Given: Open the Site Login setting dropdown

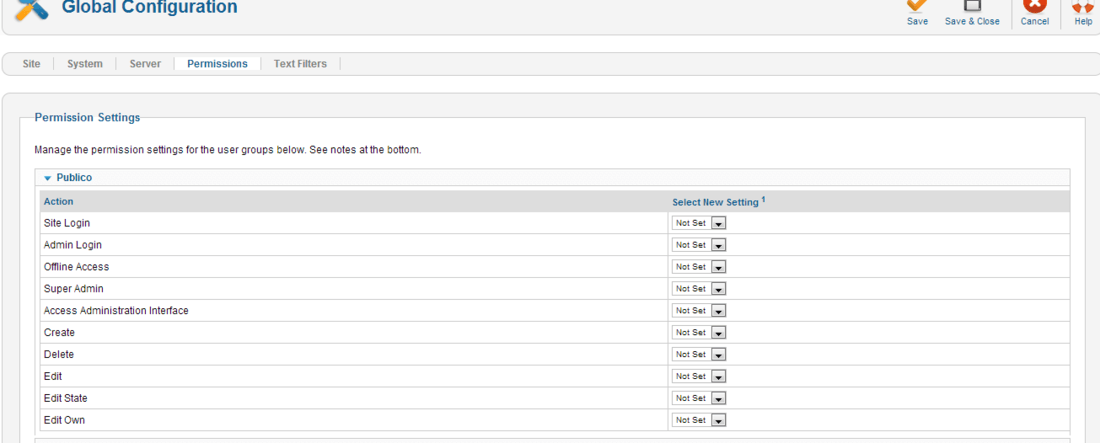Looking at the screenshot, I should click(x=699, y=223).
